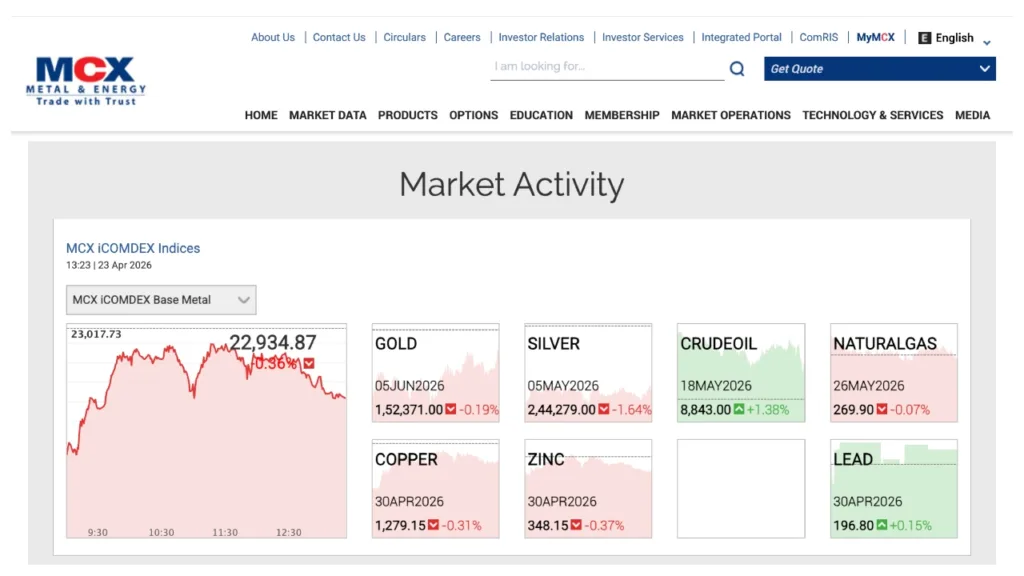Viewport: 1024px width, 576px height.
Task: Click the silver price 2,44,279.00
Action: click(x=562, y=409)
